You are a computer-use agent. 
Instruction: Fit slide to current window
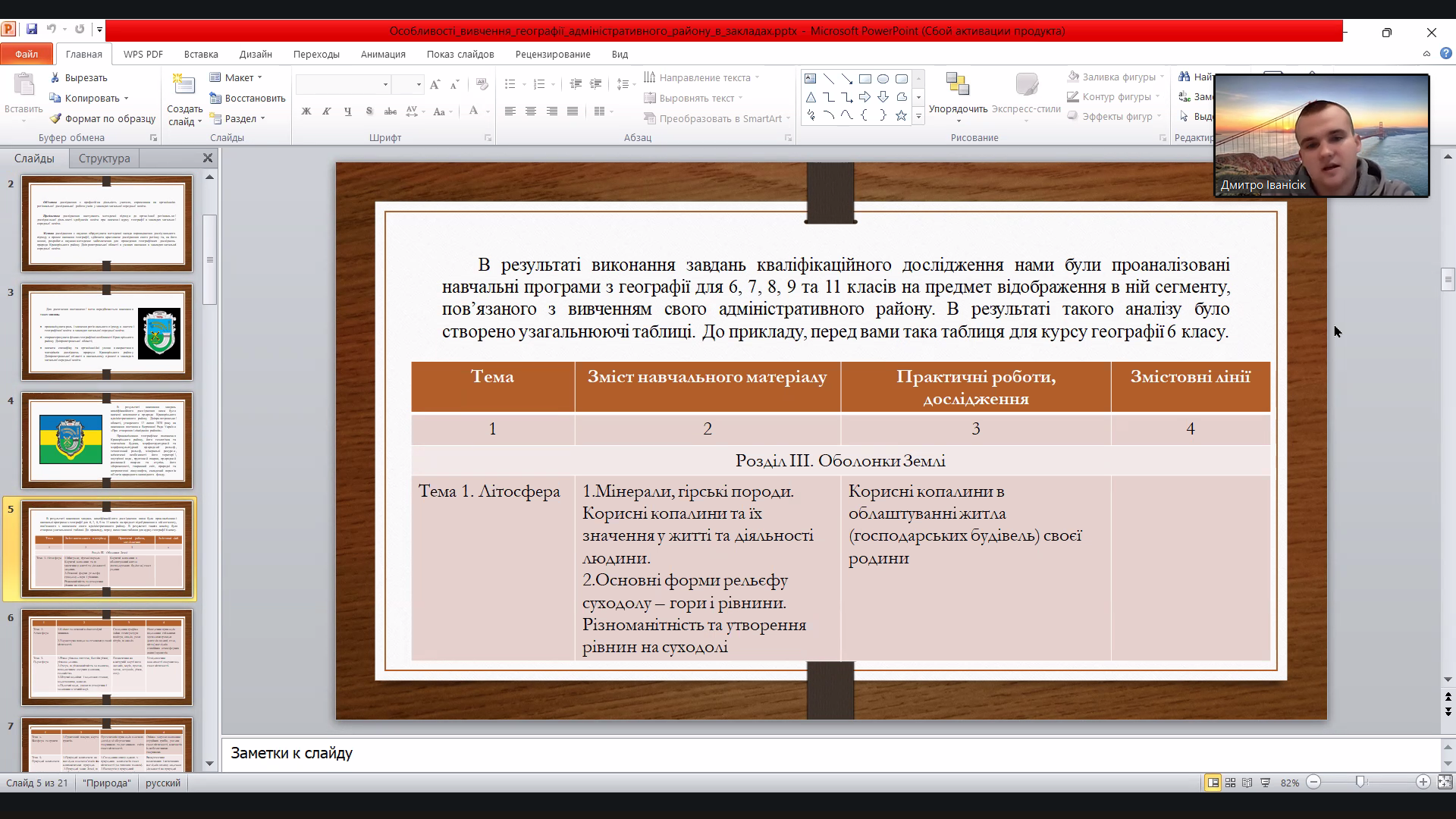pos(1445,783)
